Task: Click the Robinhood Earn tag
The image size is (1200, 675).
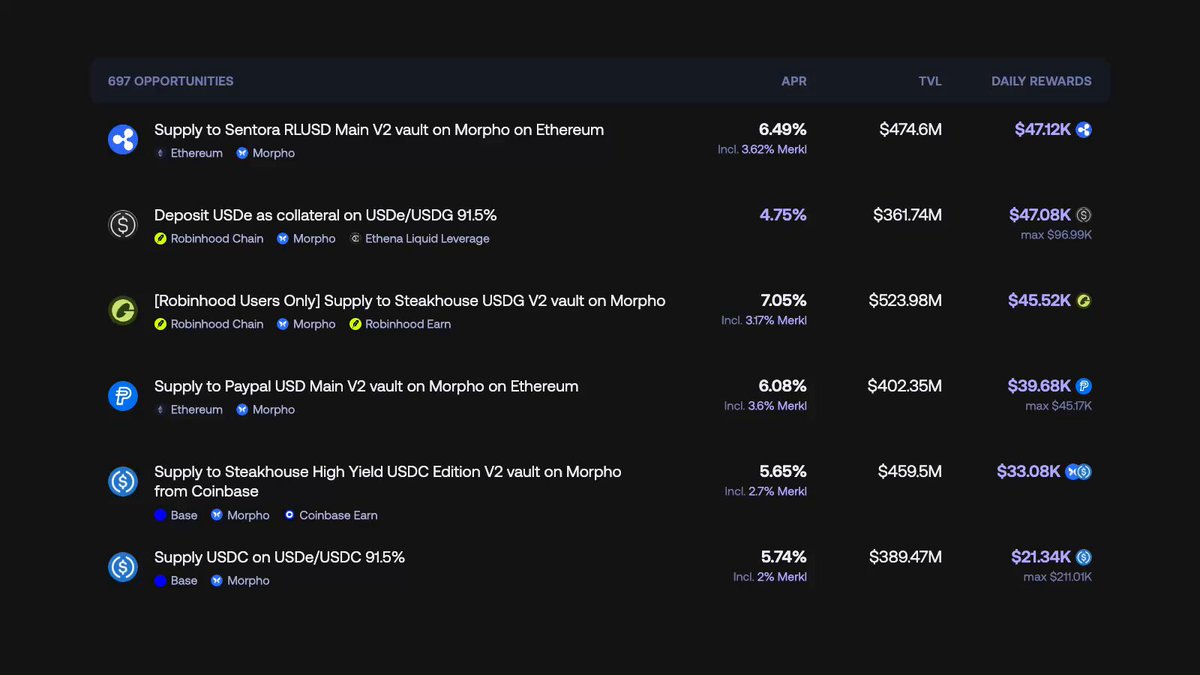Action: click(x=400, y=324)
